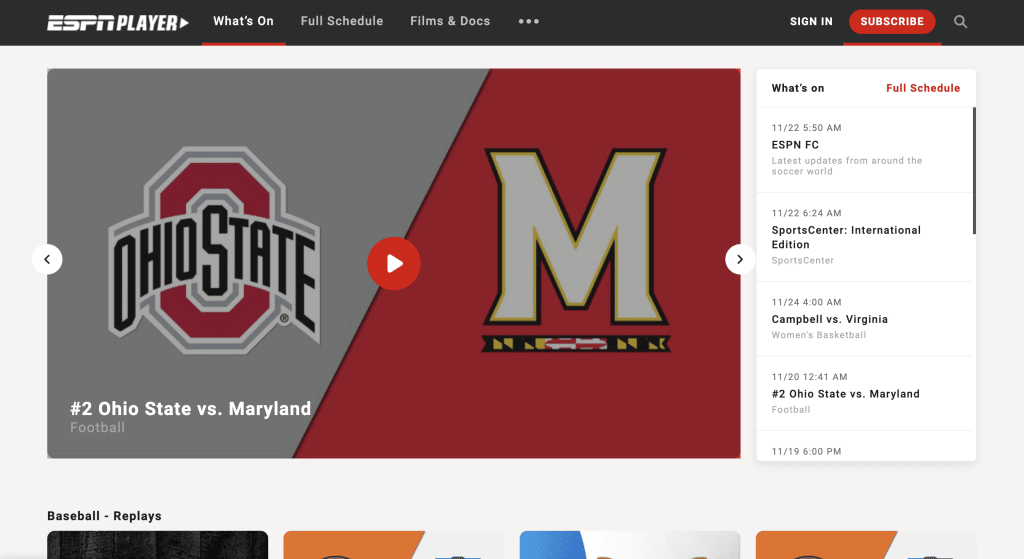Click the Sign In link
The image size is (1024, 559).
click(811, 22)
